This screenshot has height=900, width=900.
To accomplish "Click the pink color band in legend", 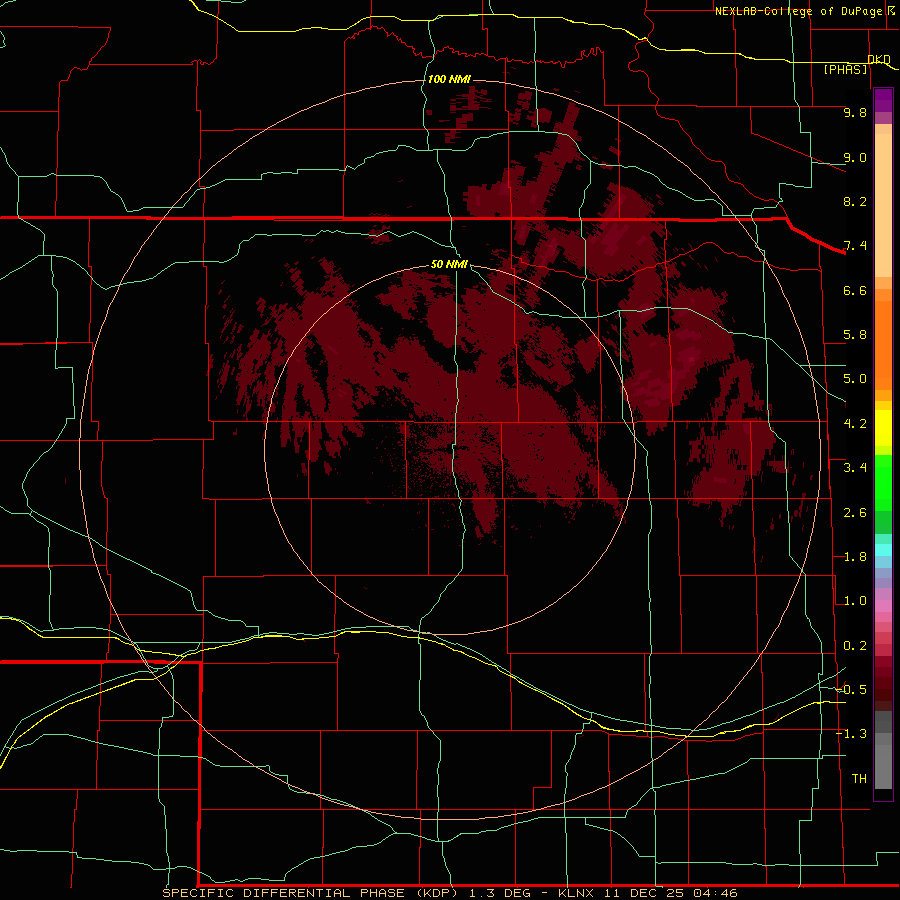I will point(883,606).
